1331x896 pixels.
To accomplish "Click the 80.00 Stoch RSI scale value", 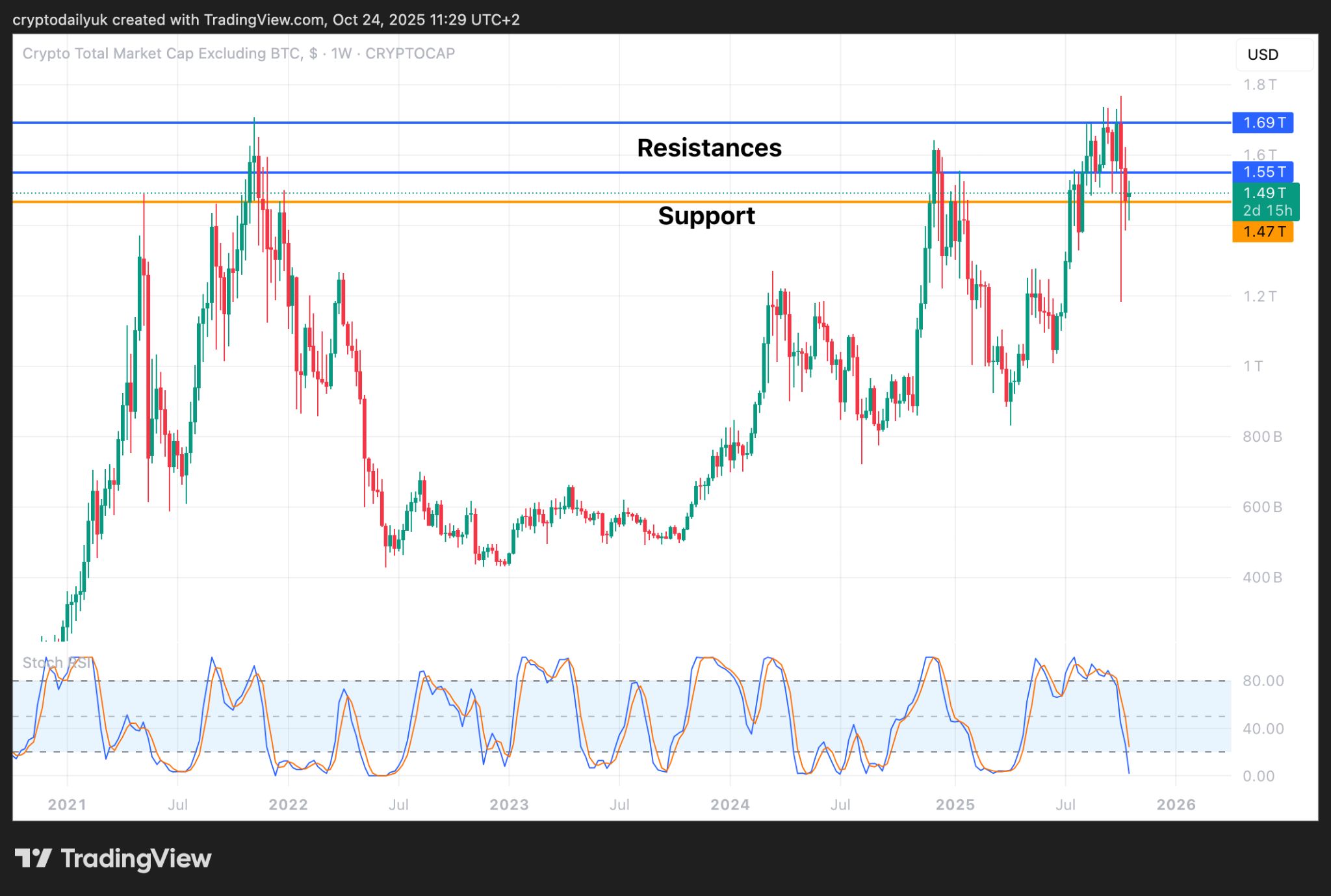I will click(1263, 681).
